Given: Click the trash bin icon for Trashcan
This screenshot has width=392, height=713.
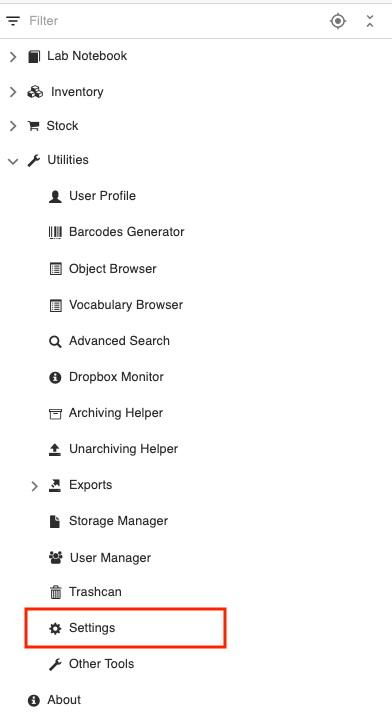Looking at the screenshot, I should pyautogui.click(x=55, y=592).
